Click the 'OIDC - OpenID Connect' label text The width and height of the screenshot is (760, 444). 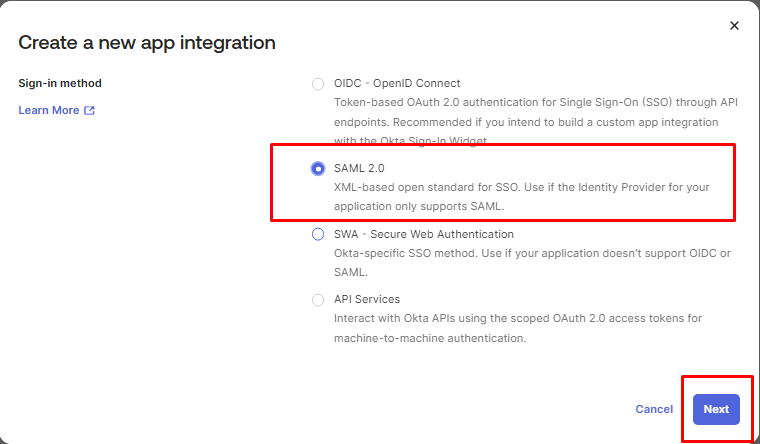point(397,83)
